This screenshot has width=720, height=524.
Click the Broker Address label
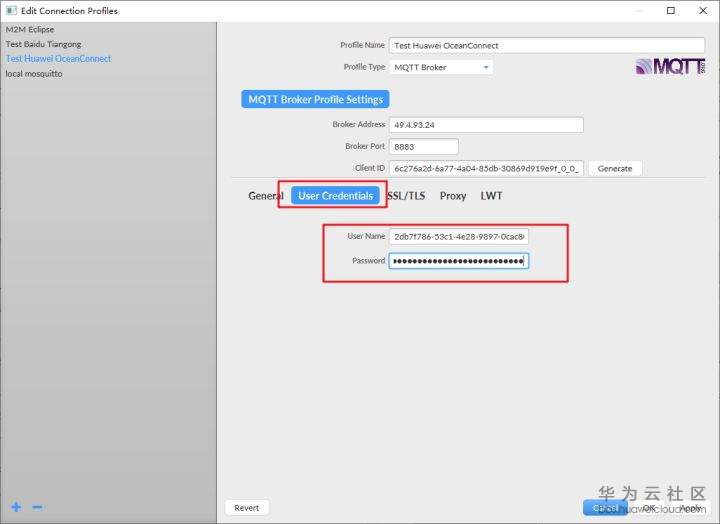click(359, 124)
